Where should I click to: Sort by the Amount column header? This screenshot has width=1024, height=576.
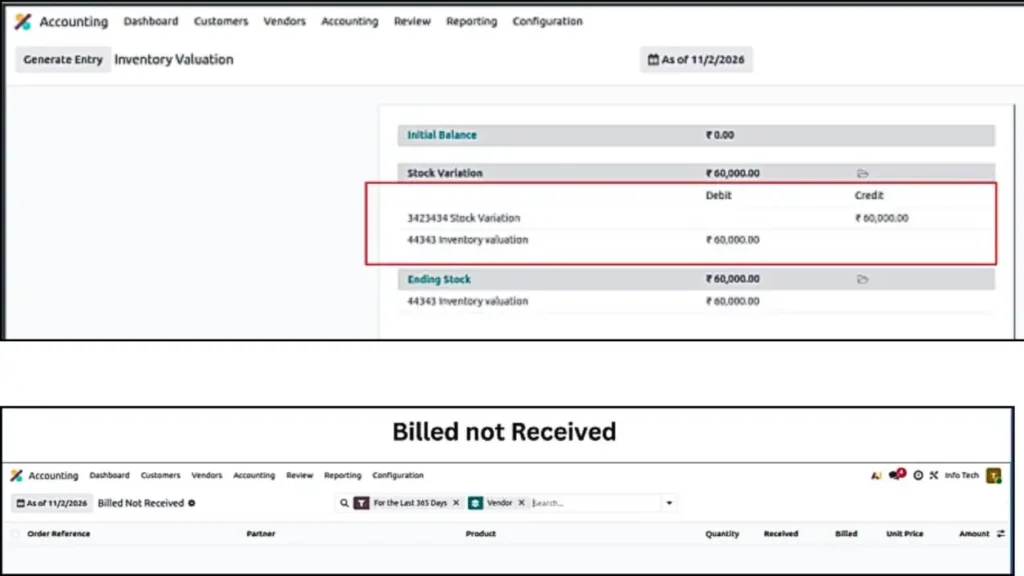[974, 534]
